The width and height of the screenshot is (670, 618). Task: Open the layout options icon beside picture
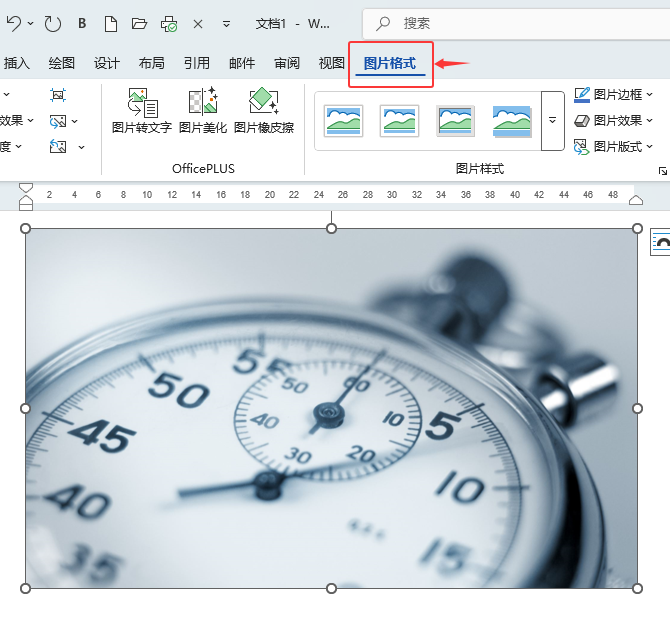[x=660, y=242]
